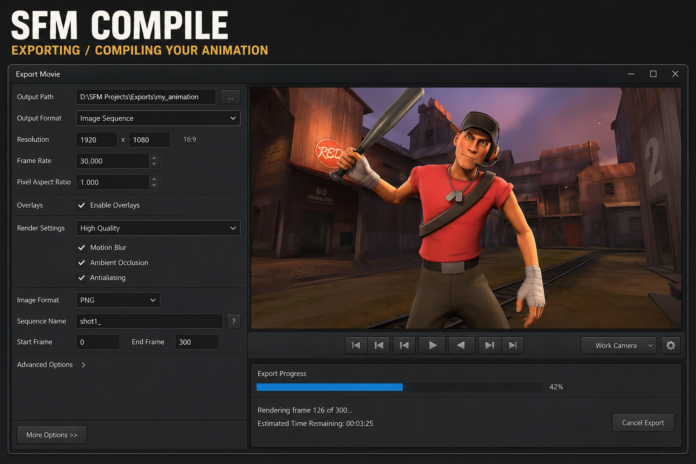Disable the Antialiasing checkbox
696x464 pixels.
coord(81,278)
